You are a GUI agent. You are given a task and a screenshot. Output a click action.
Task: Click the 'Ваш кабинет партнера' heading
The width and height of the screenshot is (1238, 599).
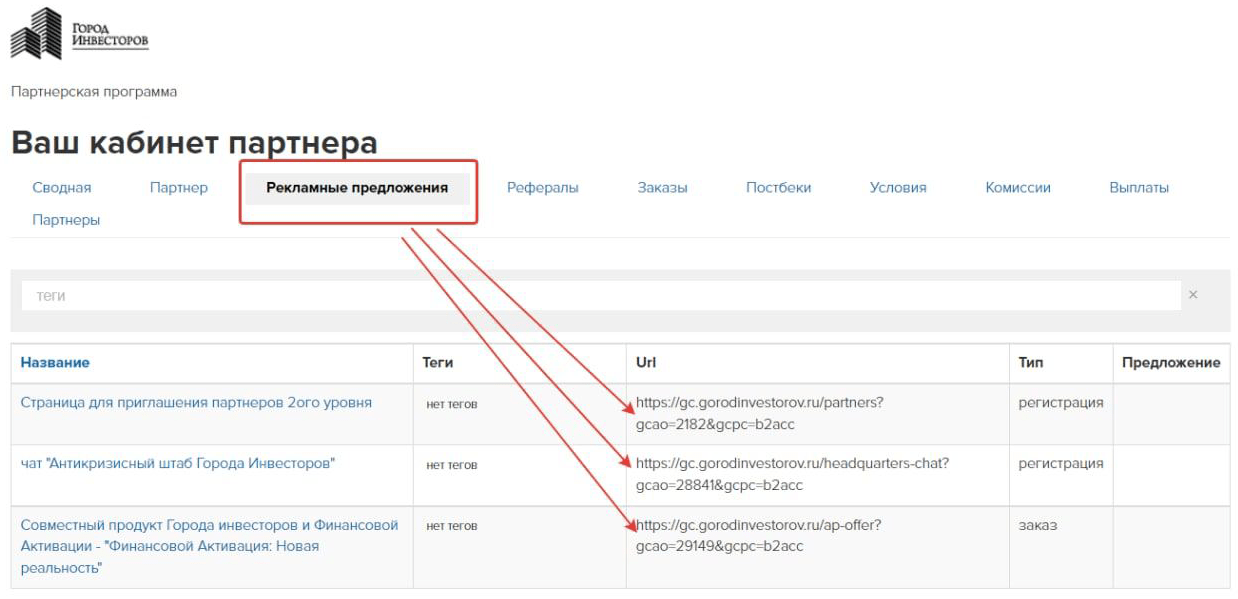tap(194, 143)
